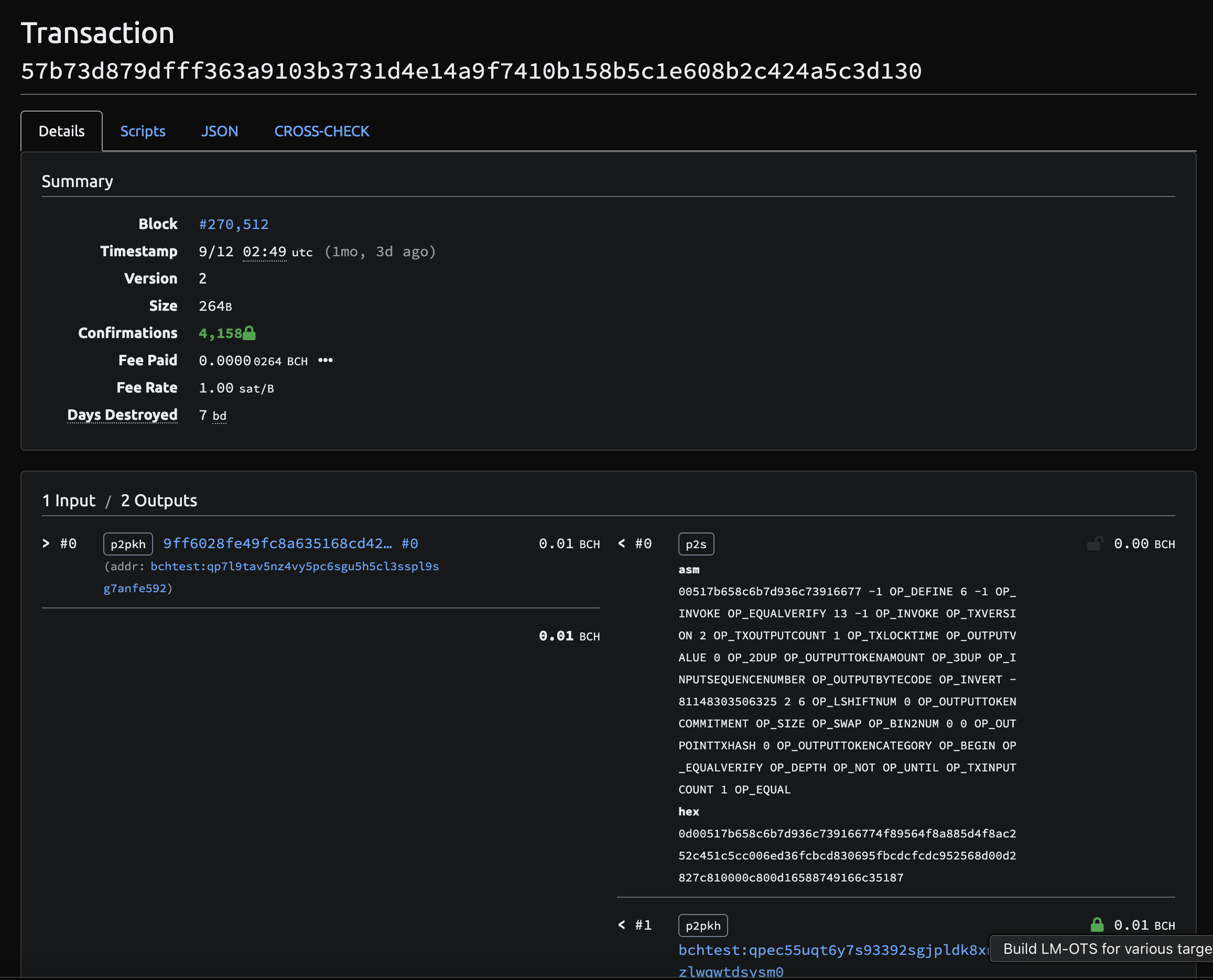Open the input address bchtest:qp7l9tav5nz4 link
The image size is (1213, 980).
coord(294,566)
